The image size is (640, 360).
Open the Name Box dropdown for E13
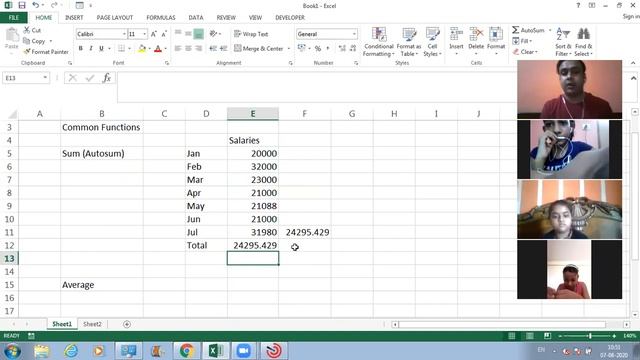[45, 78]
